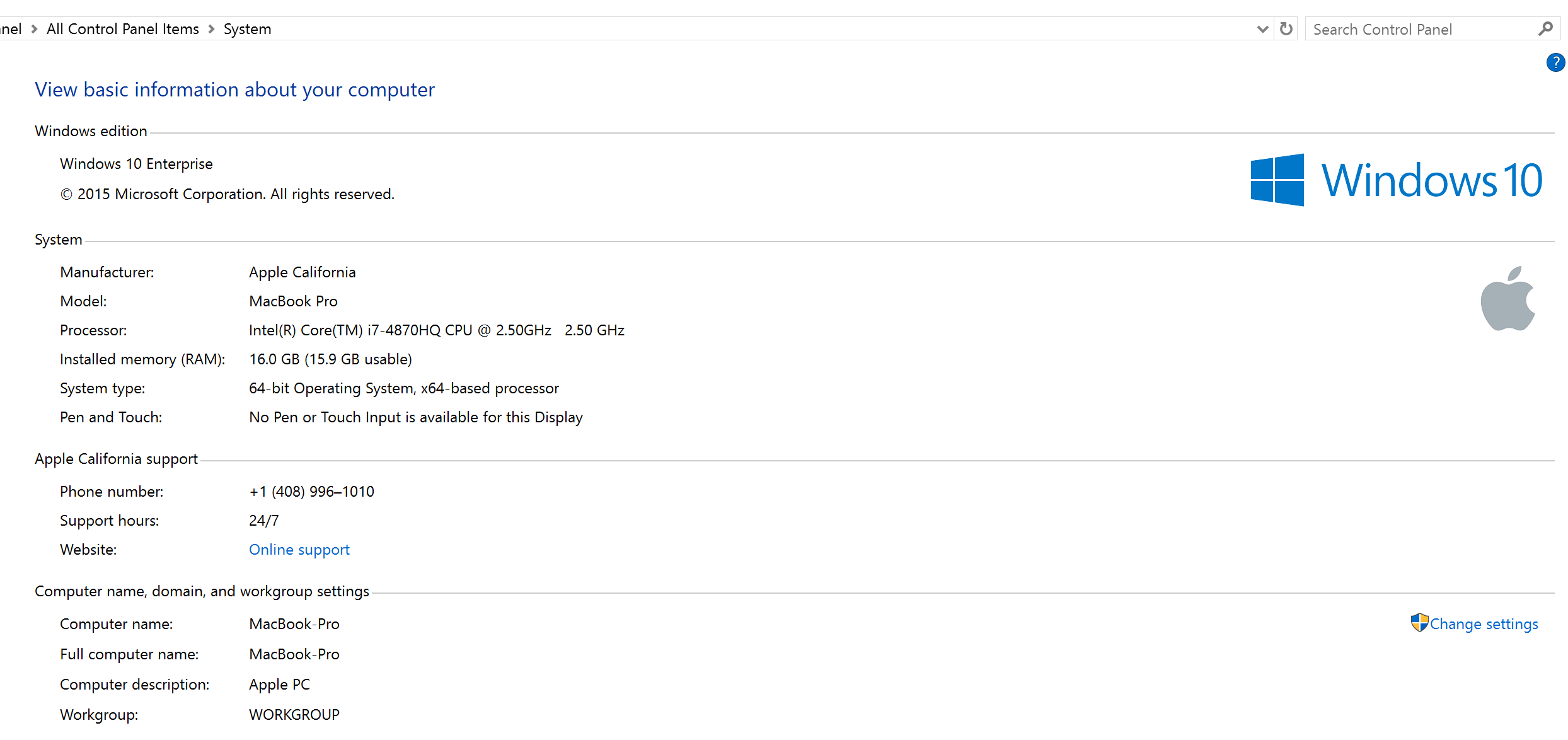Screen dimensions: 1568x740
Task: Open the address bar history dropdown
Action: coord(1262,29)
